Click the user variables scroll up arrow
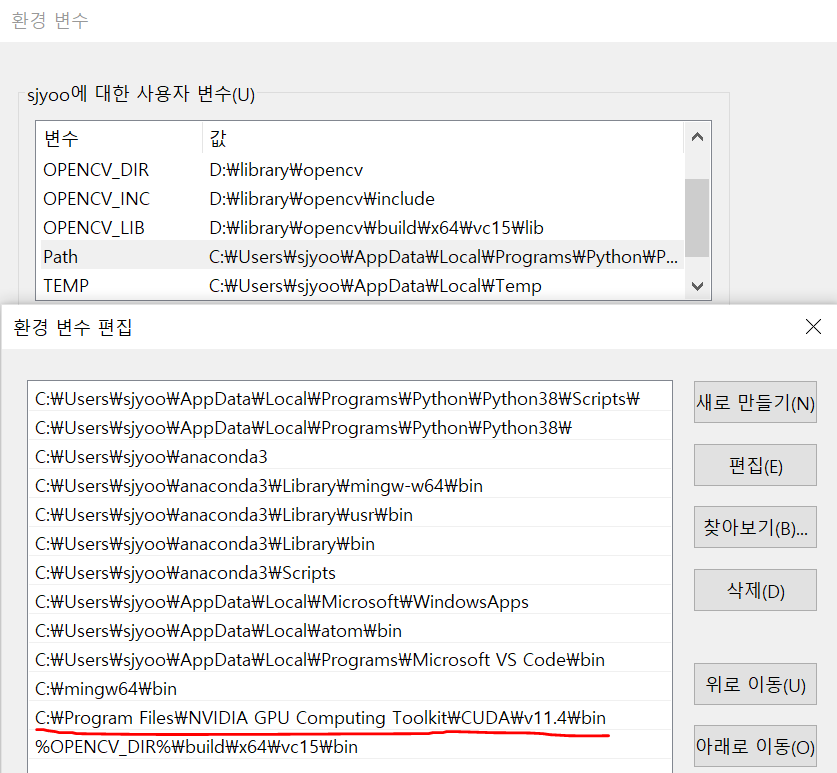 697,137
